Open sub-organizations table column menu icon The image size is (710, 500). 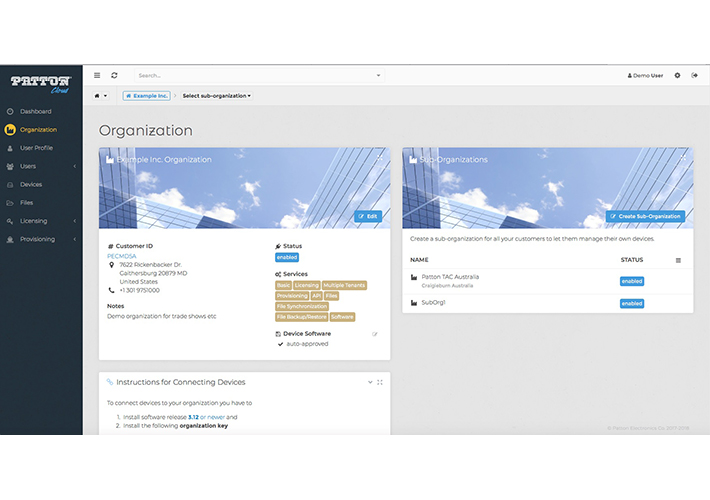click(678, 260)
